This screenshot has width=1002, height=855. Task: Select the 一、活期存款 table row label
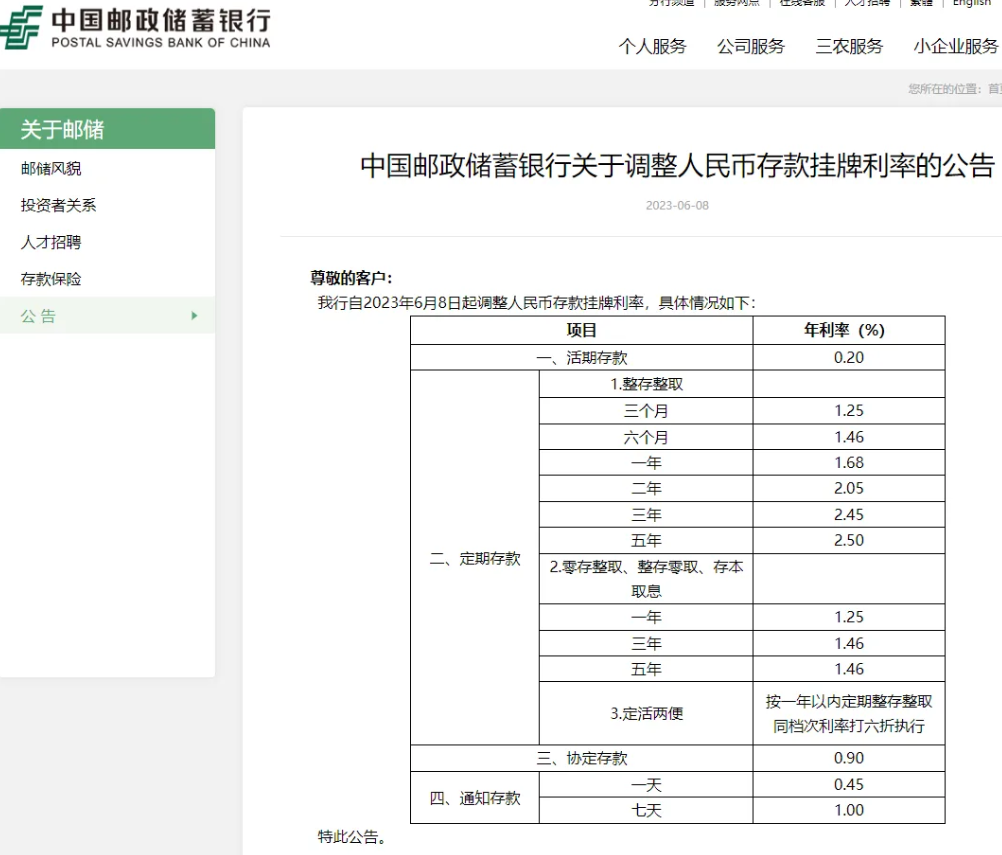point(582,358)
